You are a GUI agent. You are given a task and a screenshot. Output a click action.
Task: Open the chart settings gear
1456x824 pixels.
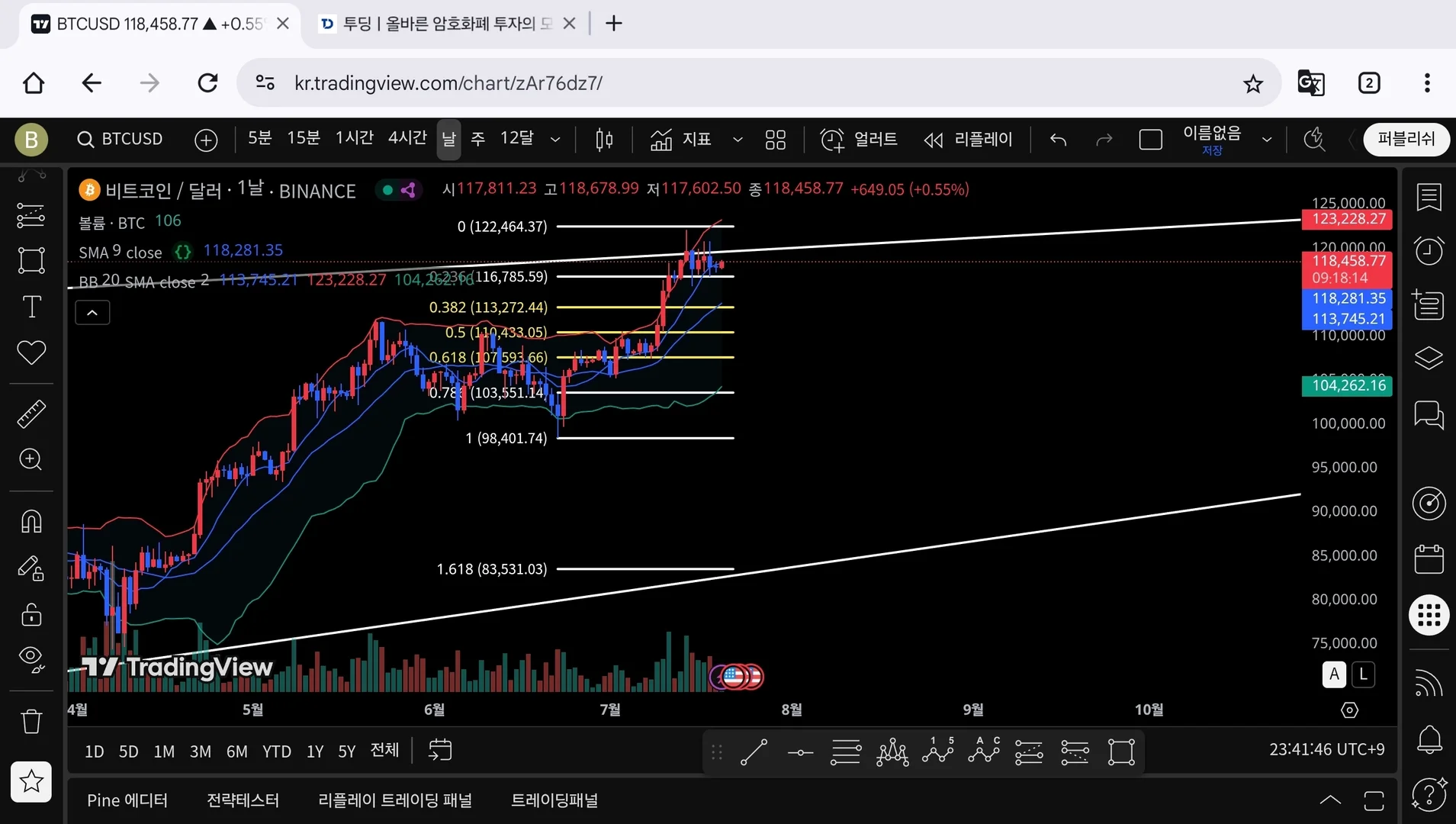(x=1349, y=710)
